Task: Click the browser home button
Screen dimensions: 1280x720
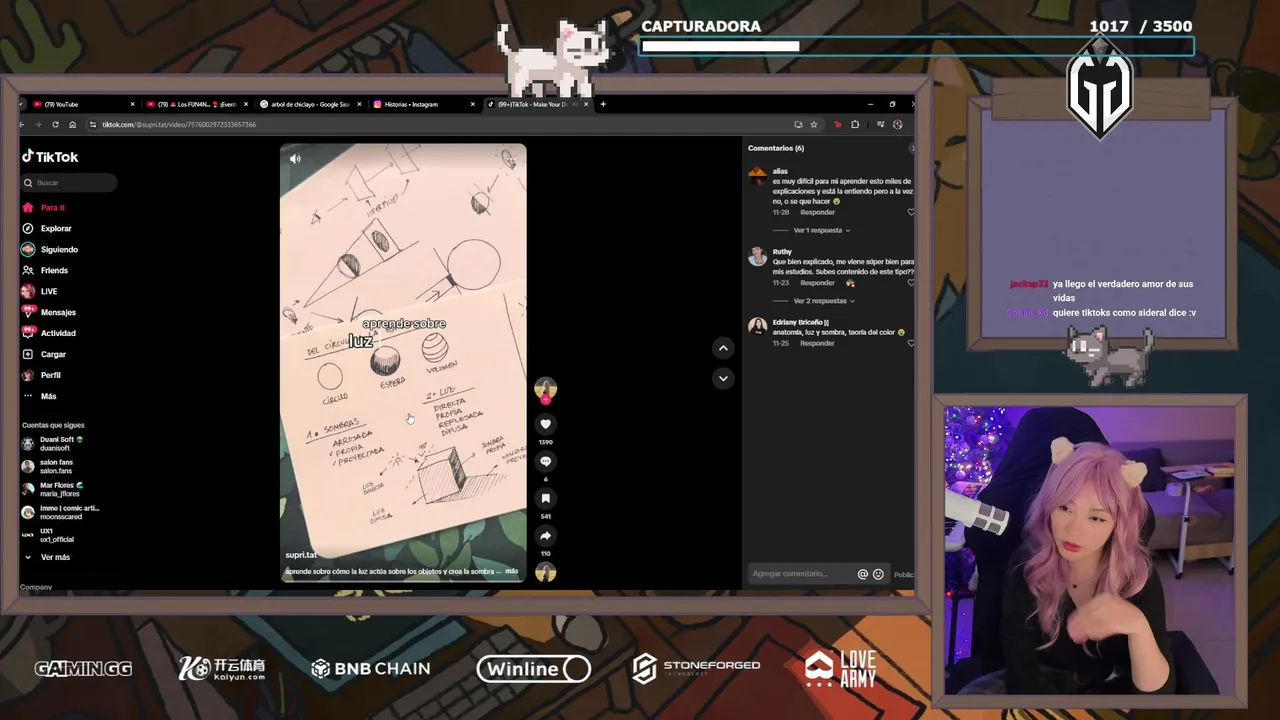Action: [x=72, y=124]
